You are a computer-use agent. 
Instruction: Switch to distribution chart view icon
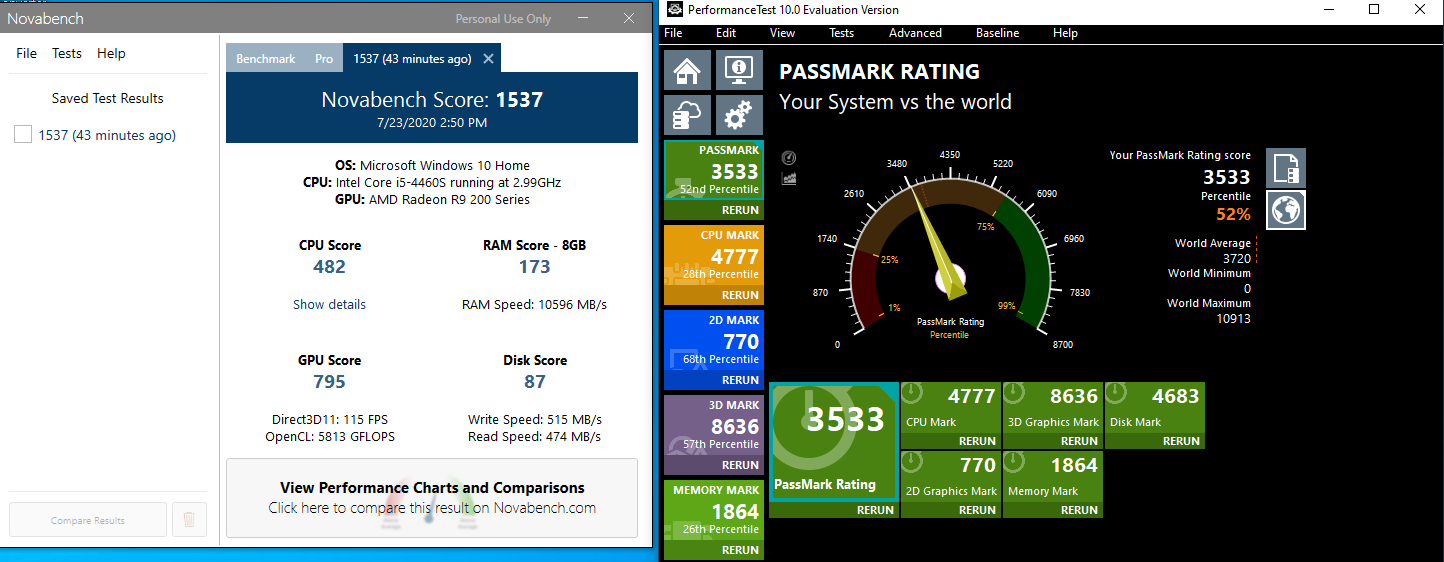pos(788,178)
